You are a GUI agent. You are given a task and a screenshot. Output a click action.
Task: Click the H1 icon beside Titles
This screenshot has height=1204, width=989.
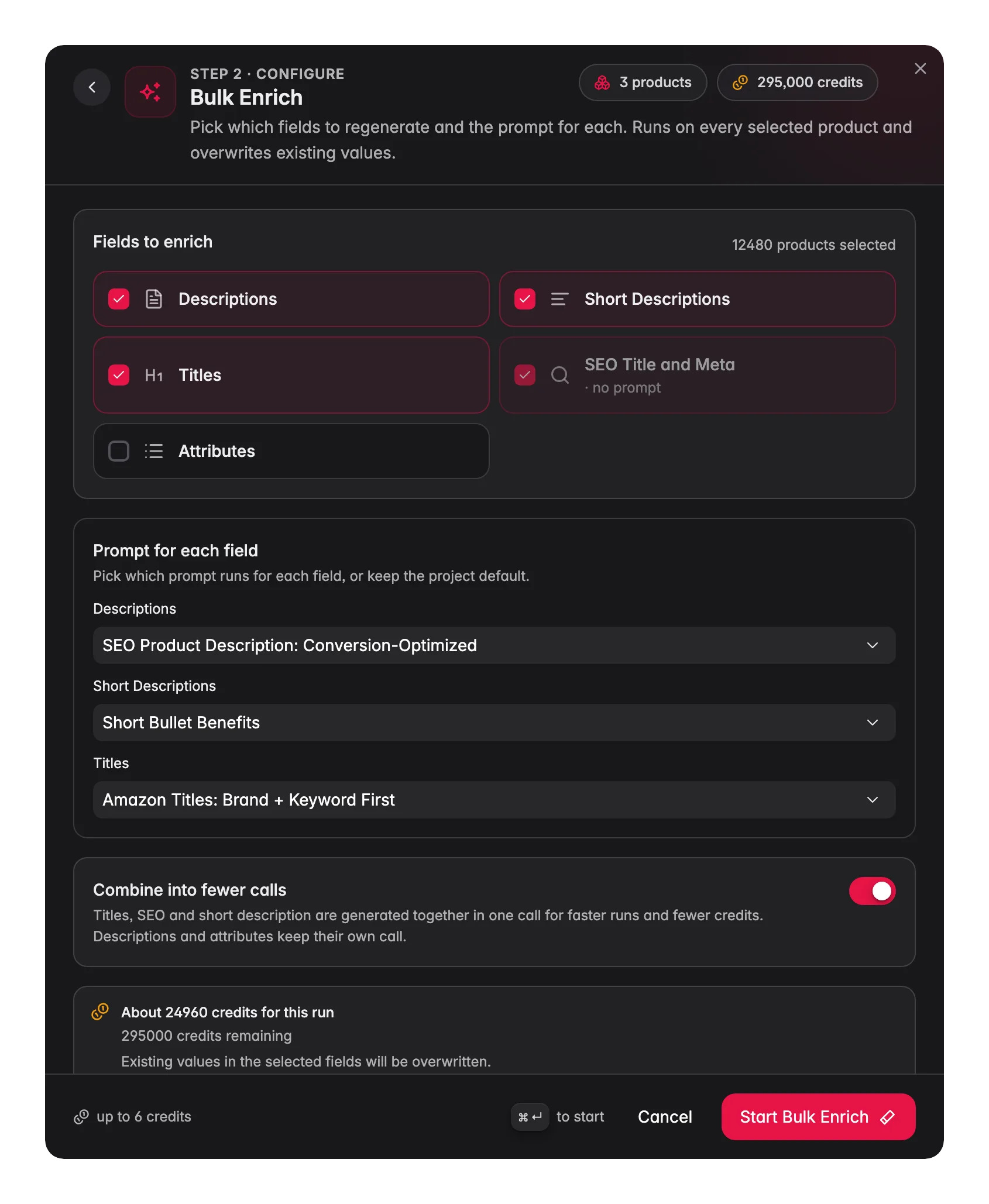pos(154,375)
